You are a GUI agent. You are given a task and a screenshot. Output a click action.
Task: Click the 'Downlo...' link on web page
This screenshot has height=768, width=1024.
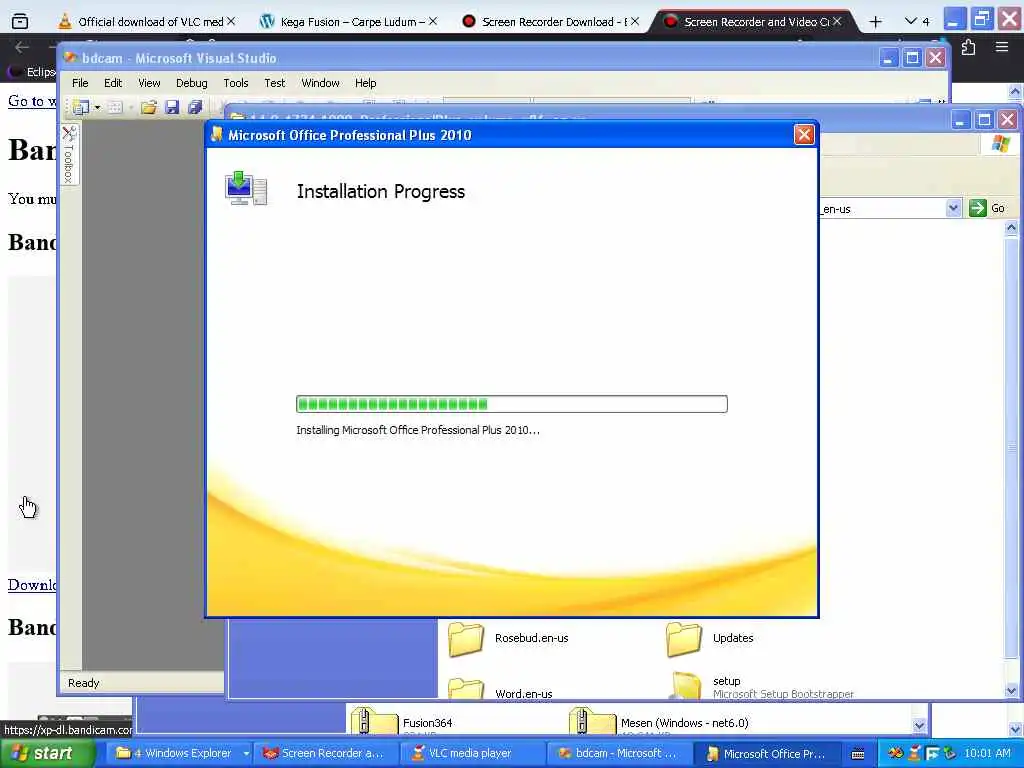click(32, 584)
